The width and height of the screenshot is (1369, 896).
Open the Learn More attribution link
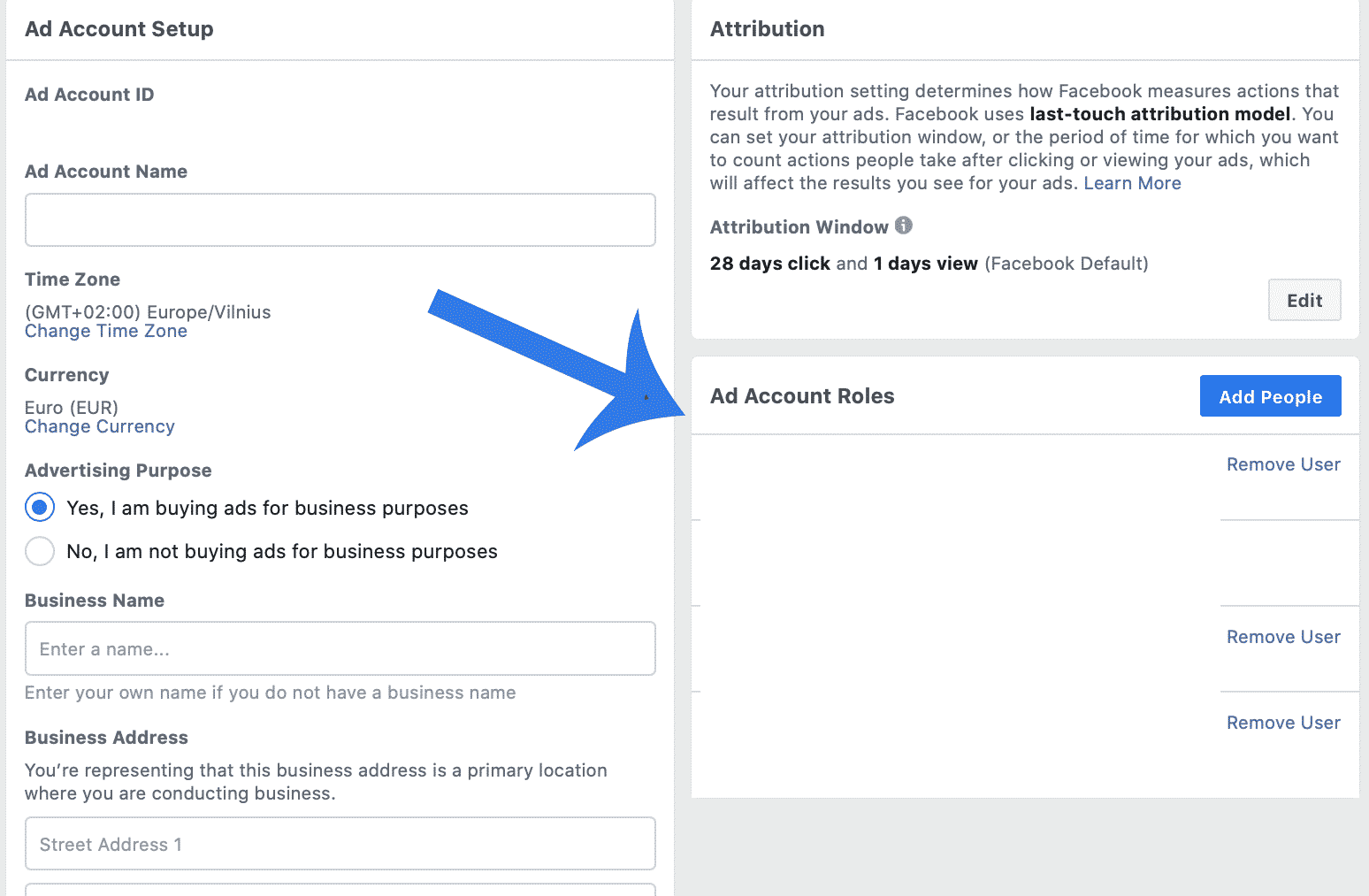pos(1132,183)
